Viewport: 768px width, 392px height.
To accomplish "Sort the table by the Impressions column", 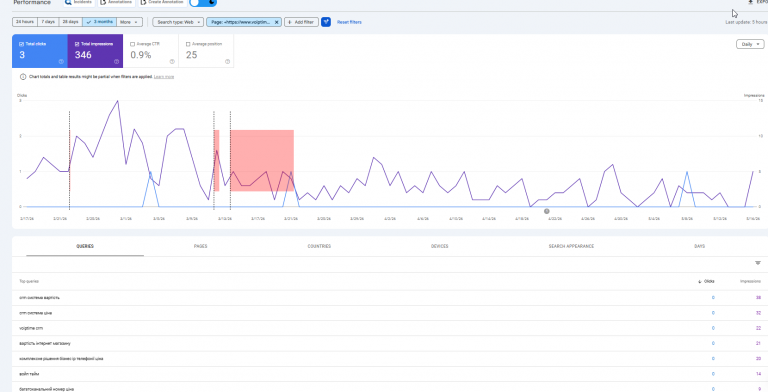I will pos(750,281).
